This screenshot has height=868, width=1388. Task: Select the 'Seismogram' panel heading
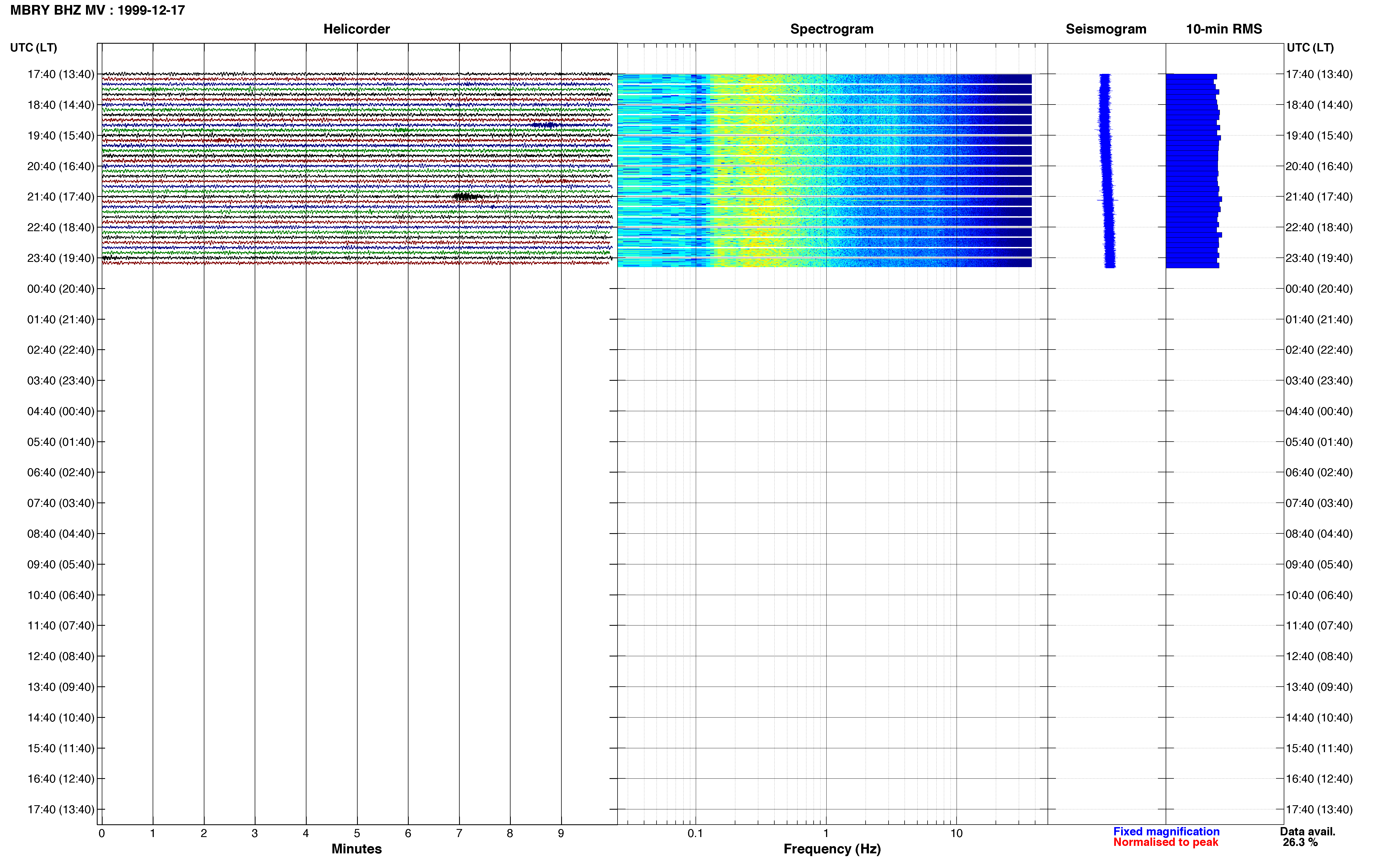1106,29
